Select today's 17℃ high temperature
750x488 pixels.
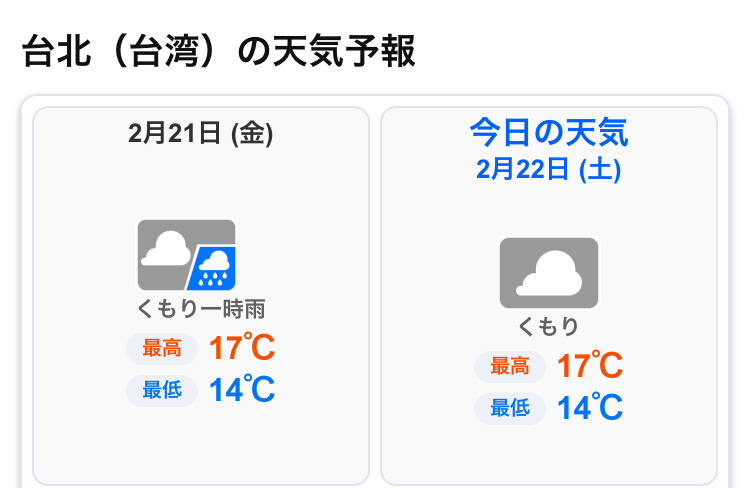(x=590, y=366)
